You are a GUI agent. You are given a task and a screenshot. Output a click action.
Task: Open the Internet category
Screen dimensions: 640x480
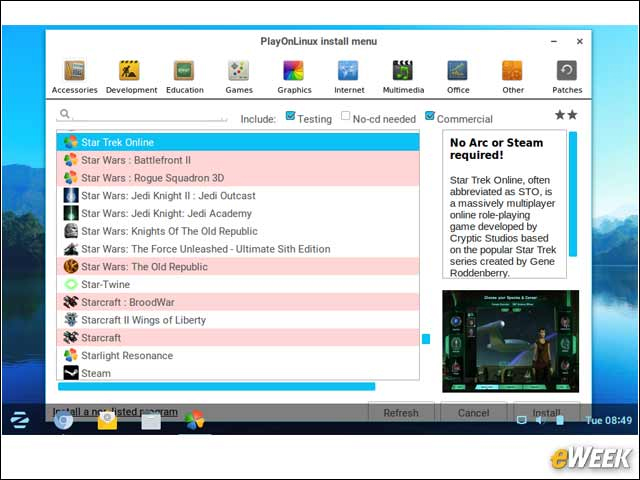coord(349,77)
